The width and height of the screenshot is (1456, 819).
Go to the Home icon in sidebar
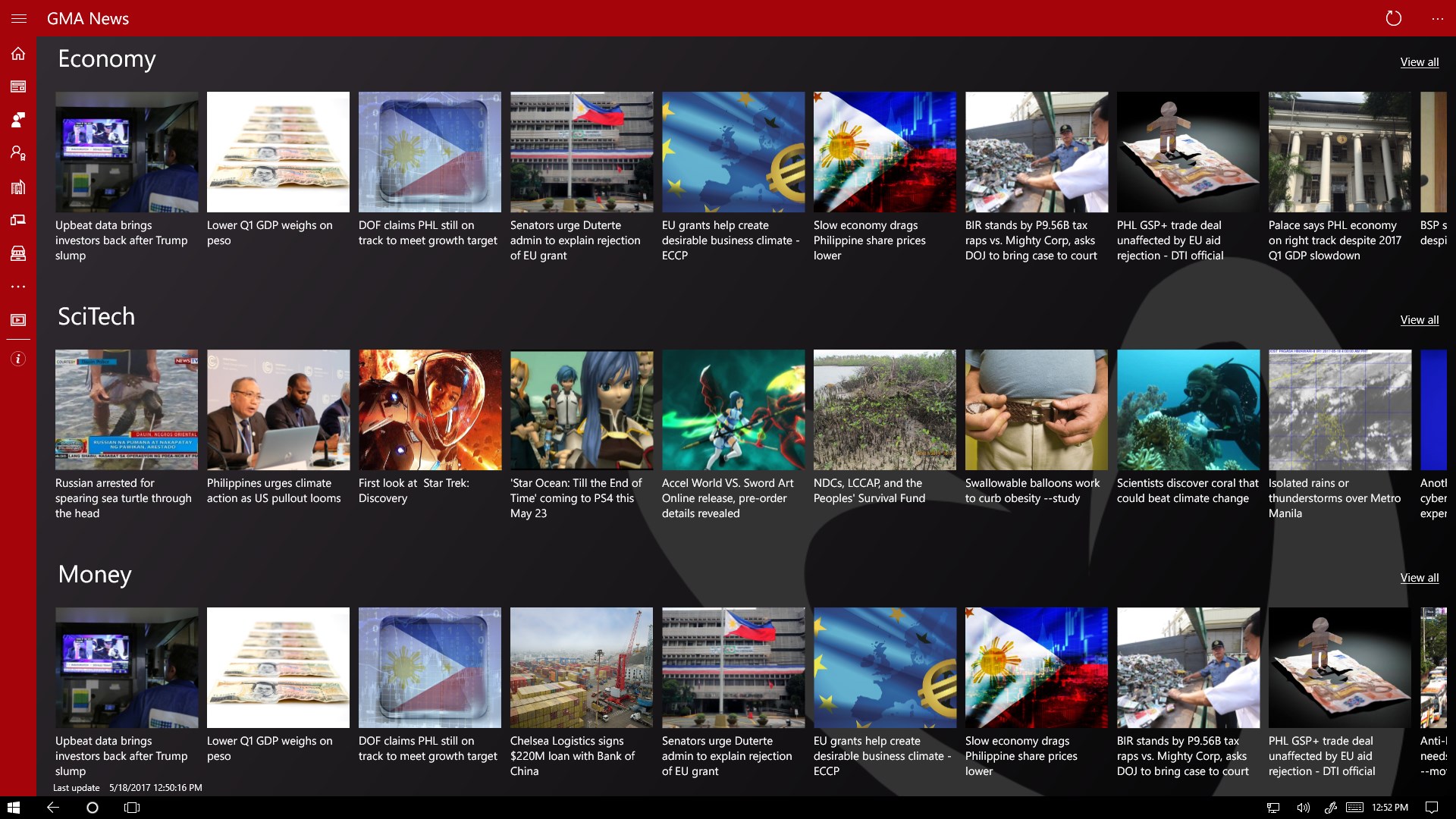pyautogui.click(x=18, y=53)
